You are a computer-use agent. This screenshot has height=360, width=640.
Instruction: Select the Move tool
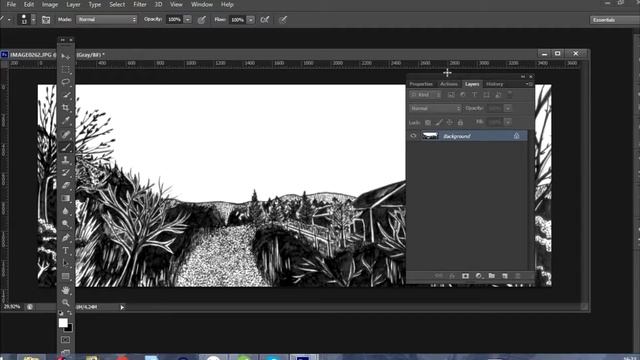click(x=65, y=56)
